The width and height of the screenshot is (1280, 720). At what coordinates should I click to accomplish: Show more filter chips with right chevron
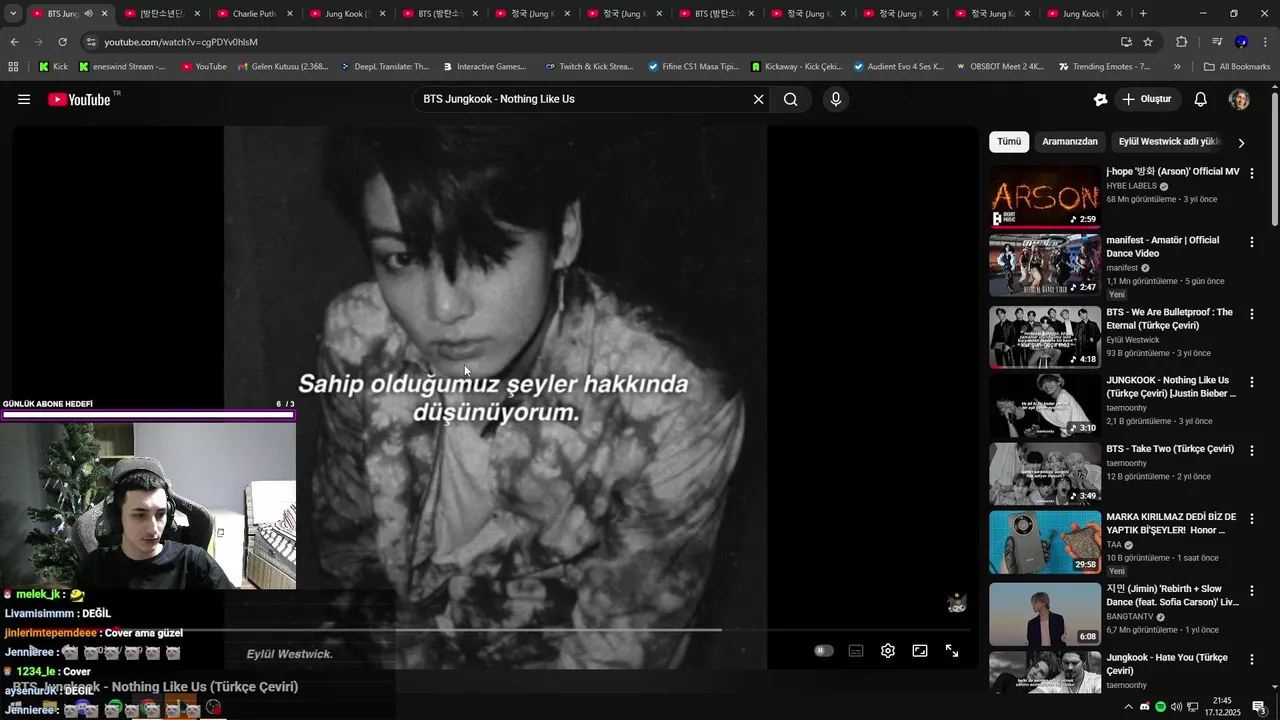click(1241, 142)
